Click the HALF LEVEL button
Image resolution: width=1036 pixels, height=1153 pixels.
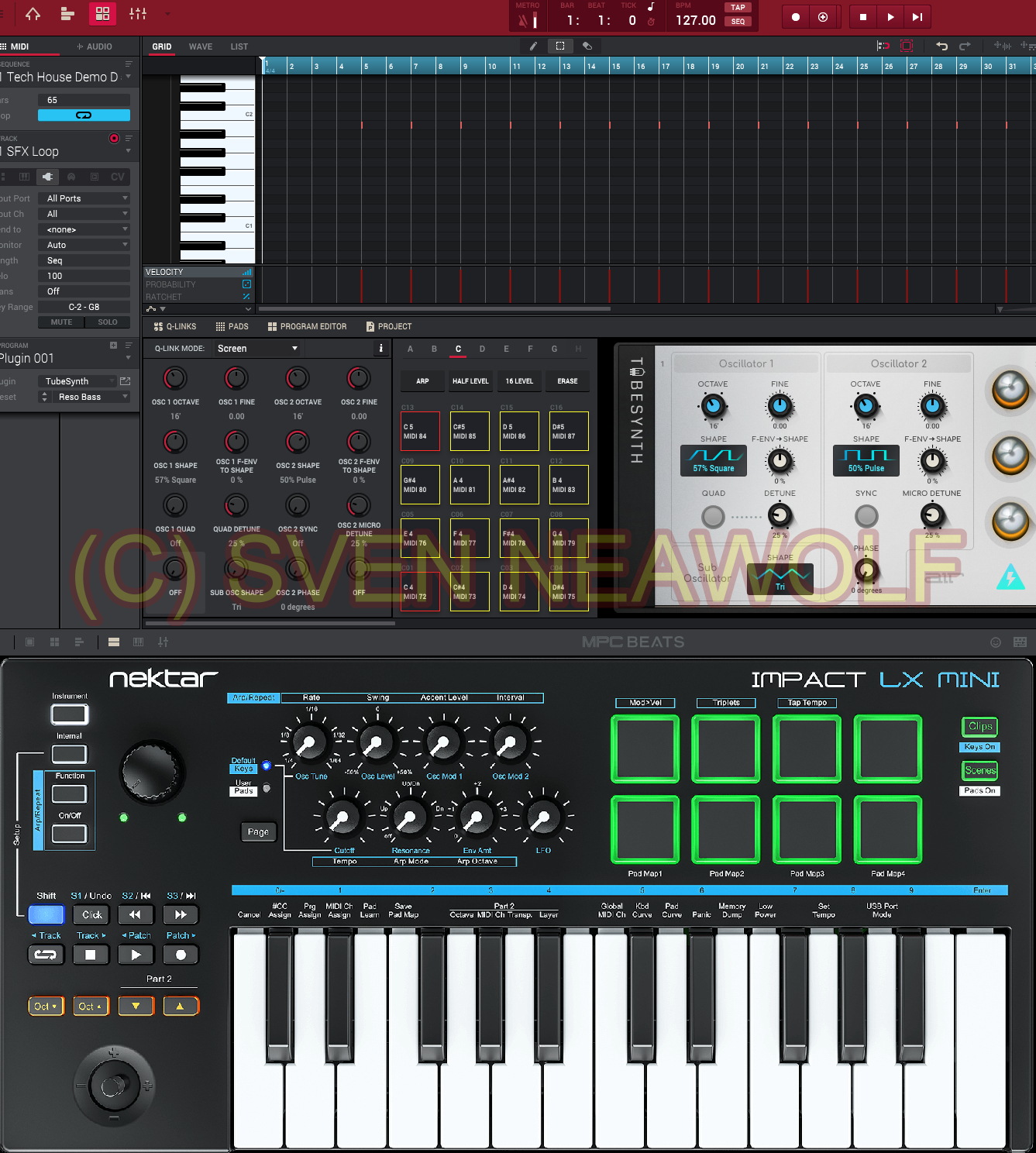coord(470,381)
